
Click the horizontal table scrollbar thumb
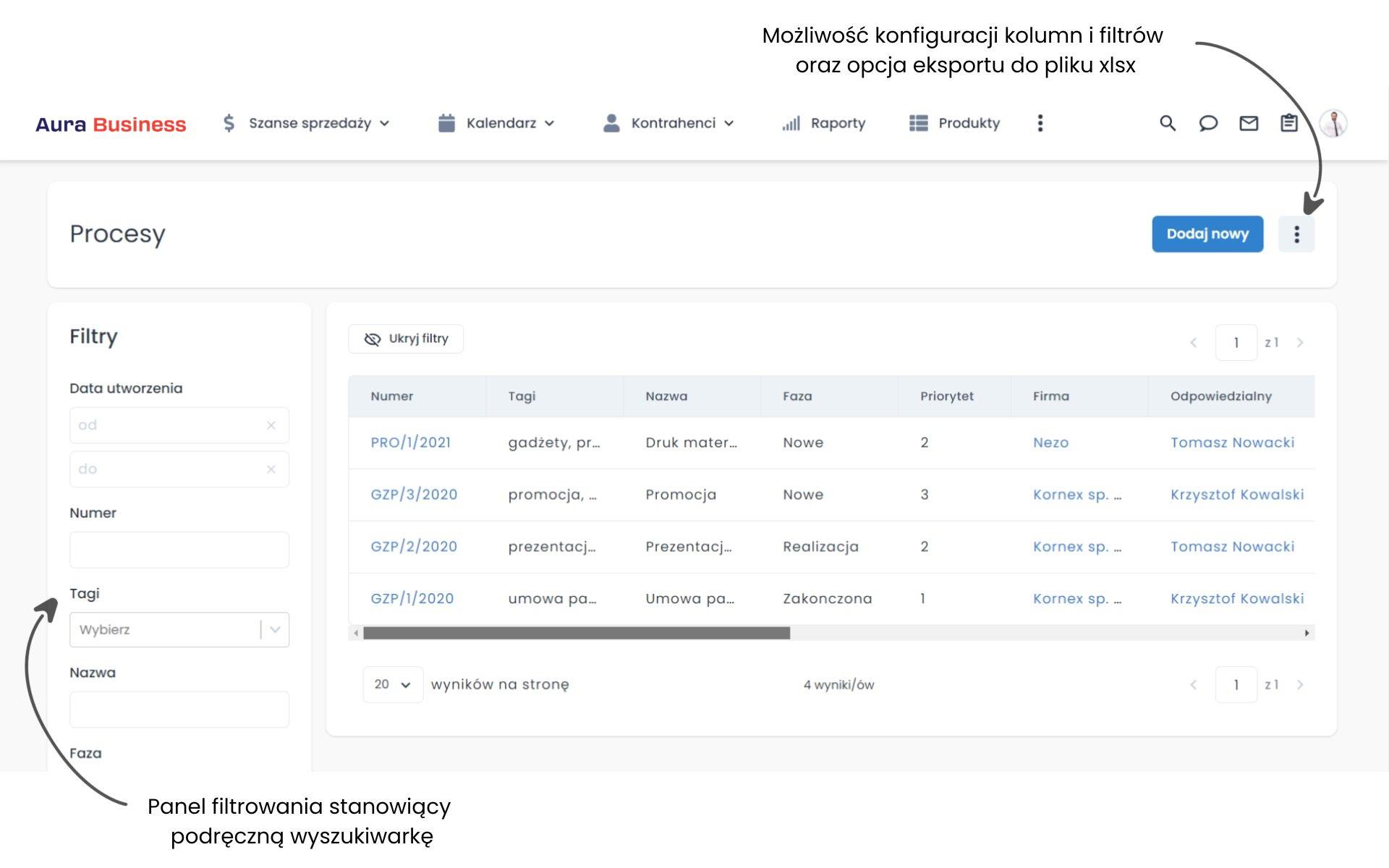coord(576,633)
